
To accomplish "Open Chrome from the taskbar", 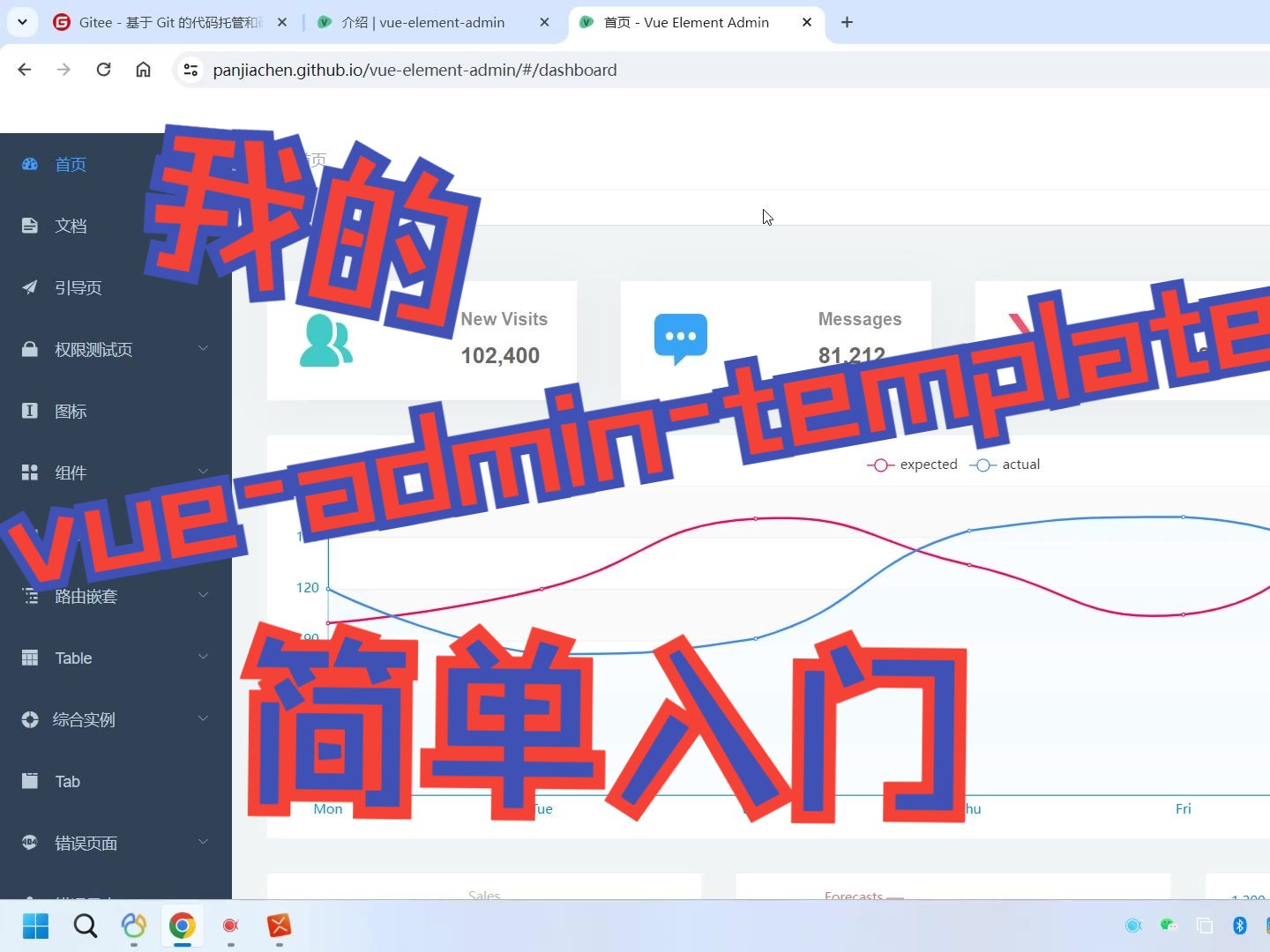I will click(x=183, y=926).
